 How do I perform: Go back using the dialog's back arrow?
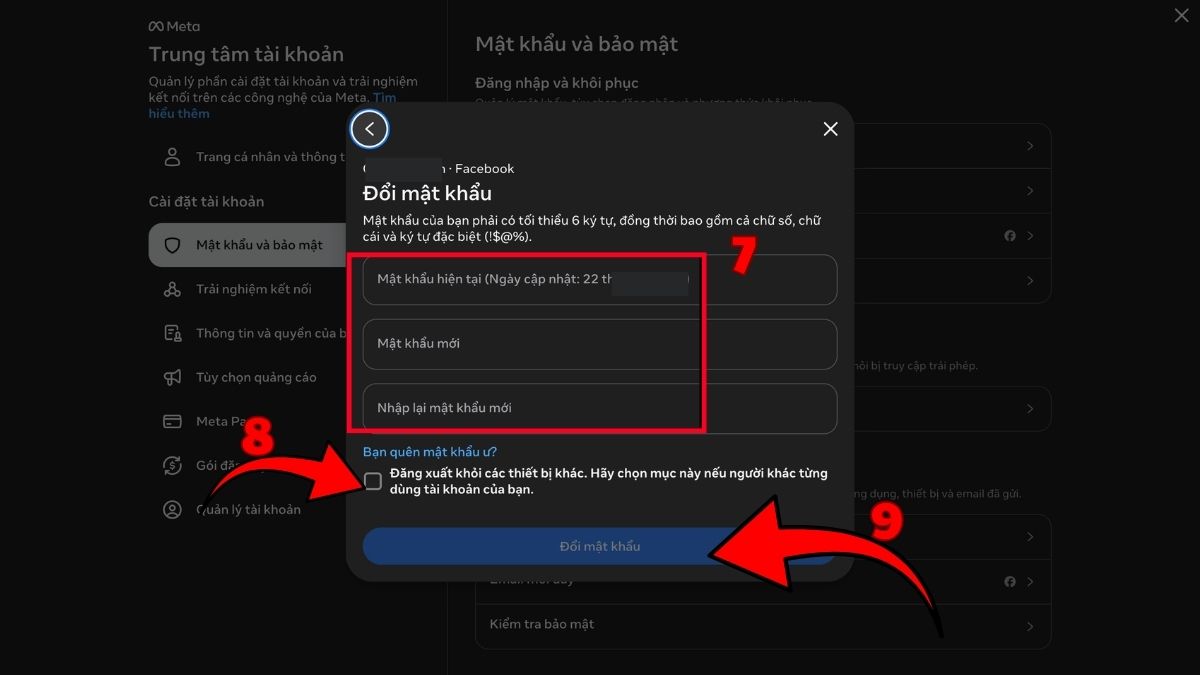(x=369, y=129)
